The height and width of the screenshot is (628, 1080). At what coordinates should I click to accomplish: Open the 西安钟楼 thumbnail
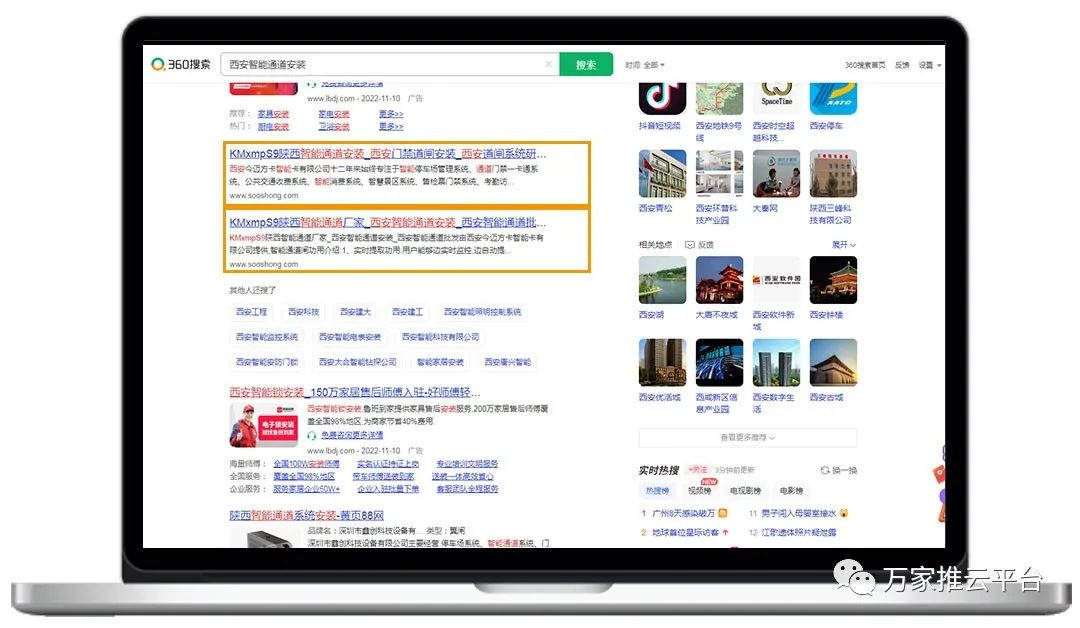pos(832,281)
